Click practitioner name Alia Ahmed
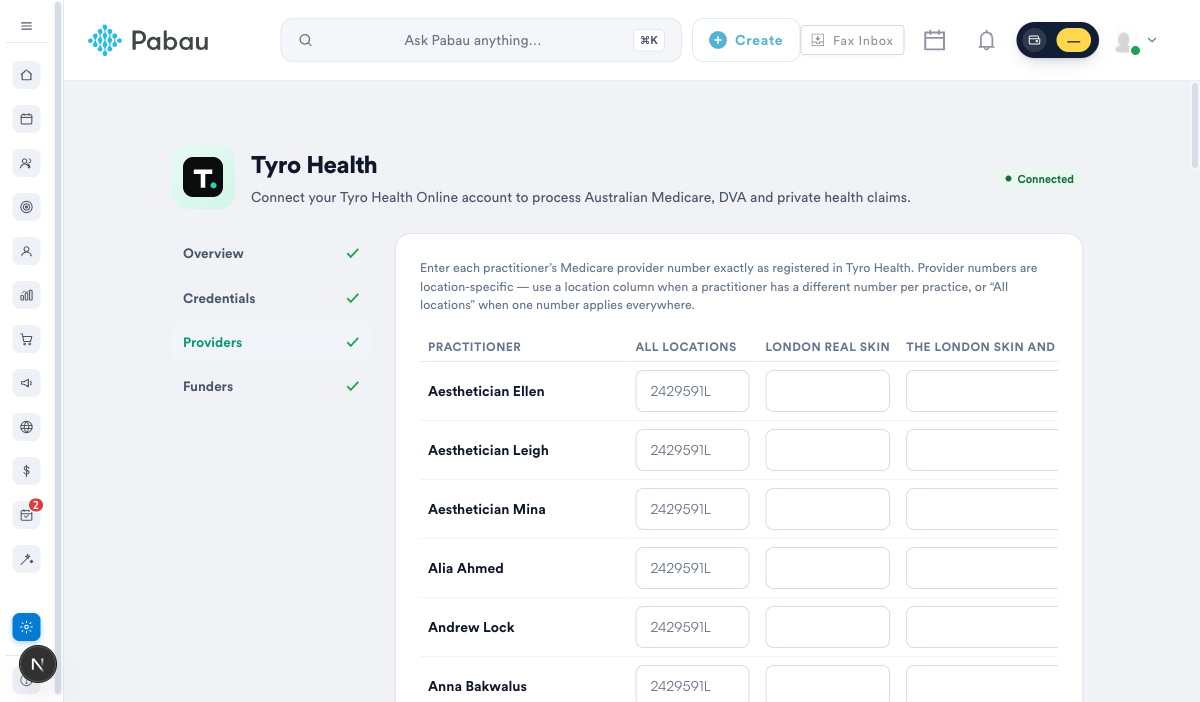The height and width of the screenshot is (702, 1200). [x=466, y=568]
